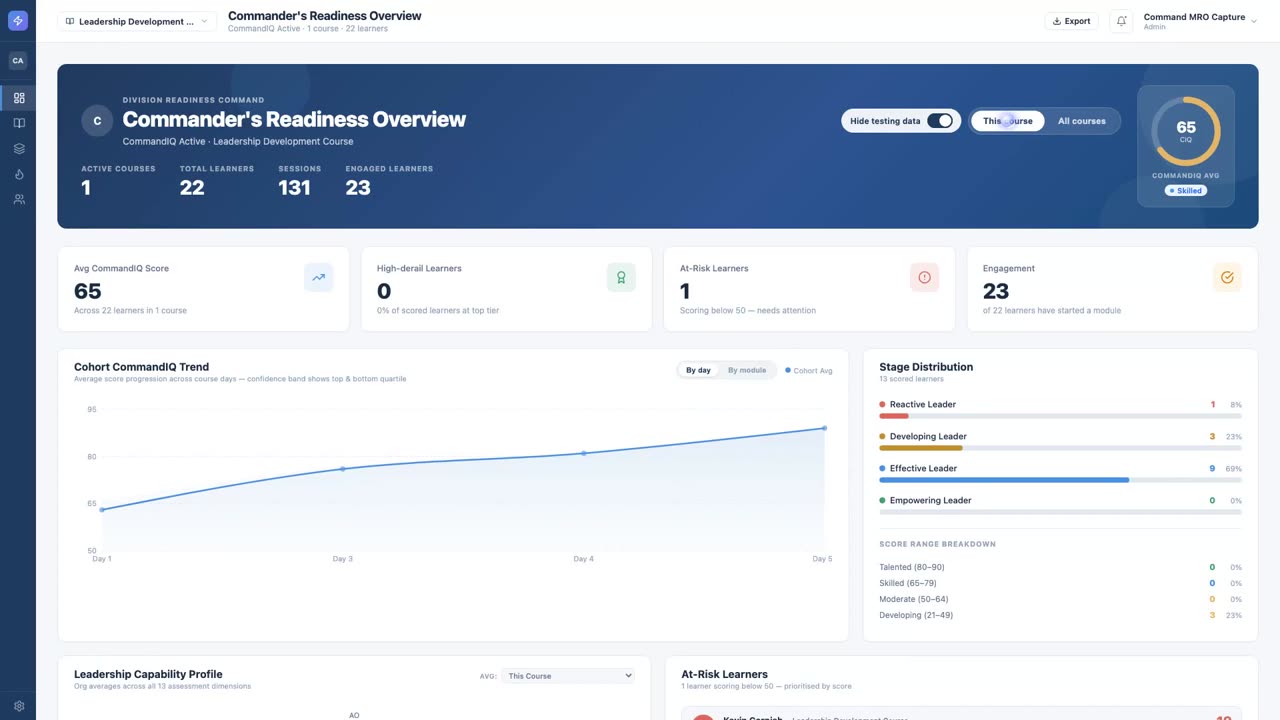Click the Developing Leader stage label
The image size is (1280, 720).
[x=928, y=436]
